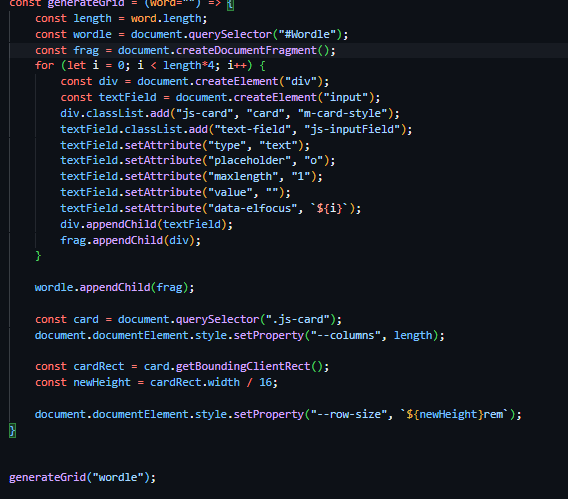Click 'div.appendChild(textField);' line
This screenshot has height=499, width=568.
[x=146, y=224]
